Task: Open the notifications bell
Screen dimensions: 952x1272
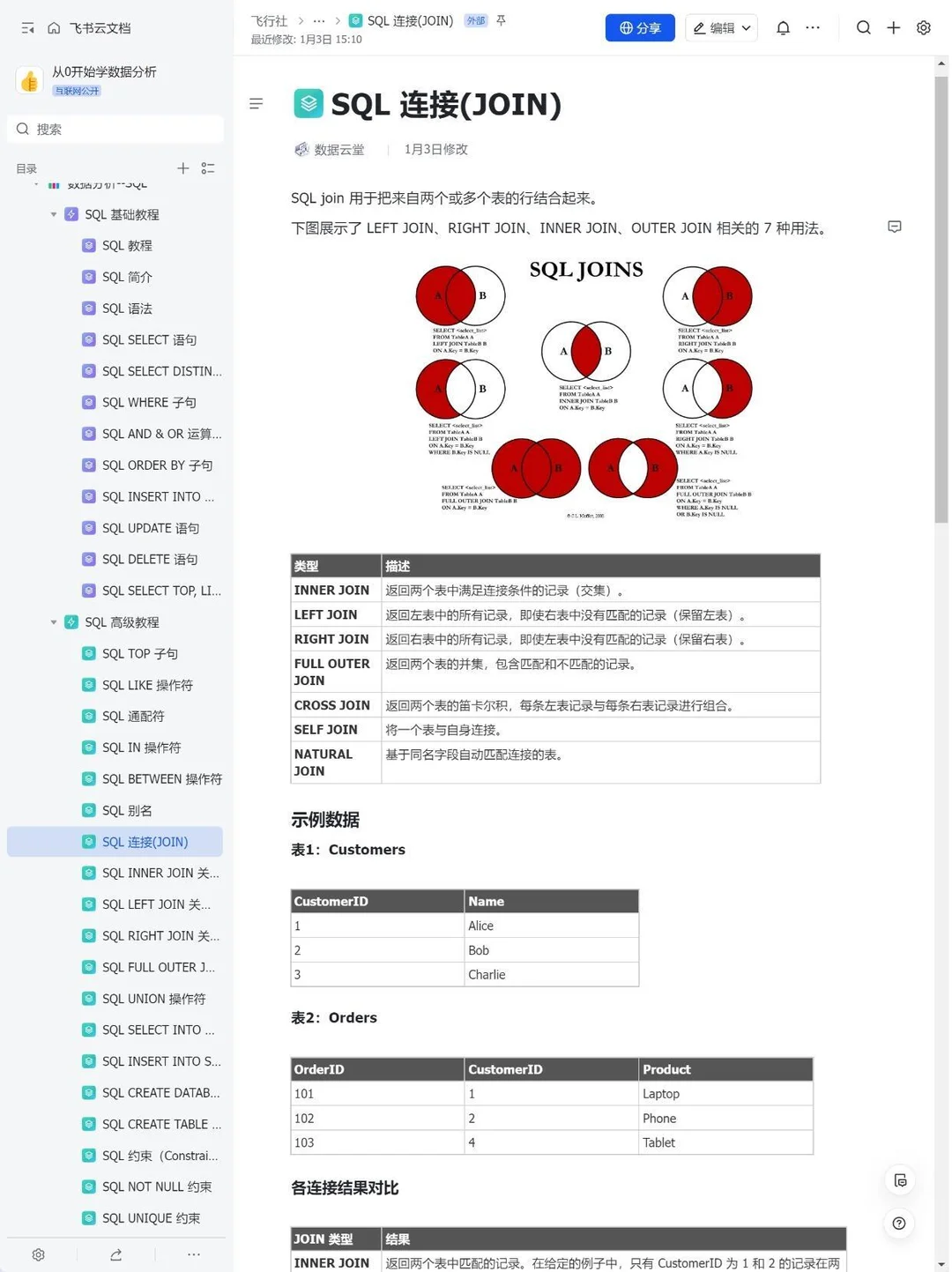Action: 782,27
